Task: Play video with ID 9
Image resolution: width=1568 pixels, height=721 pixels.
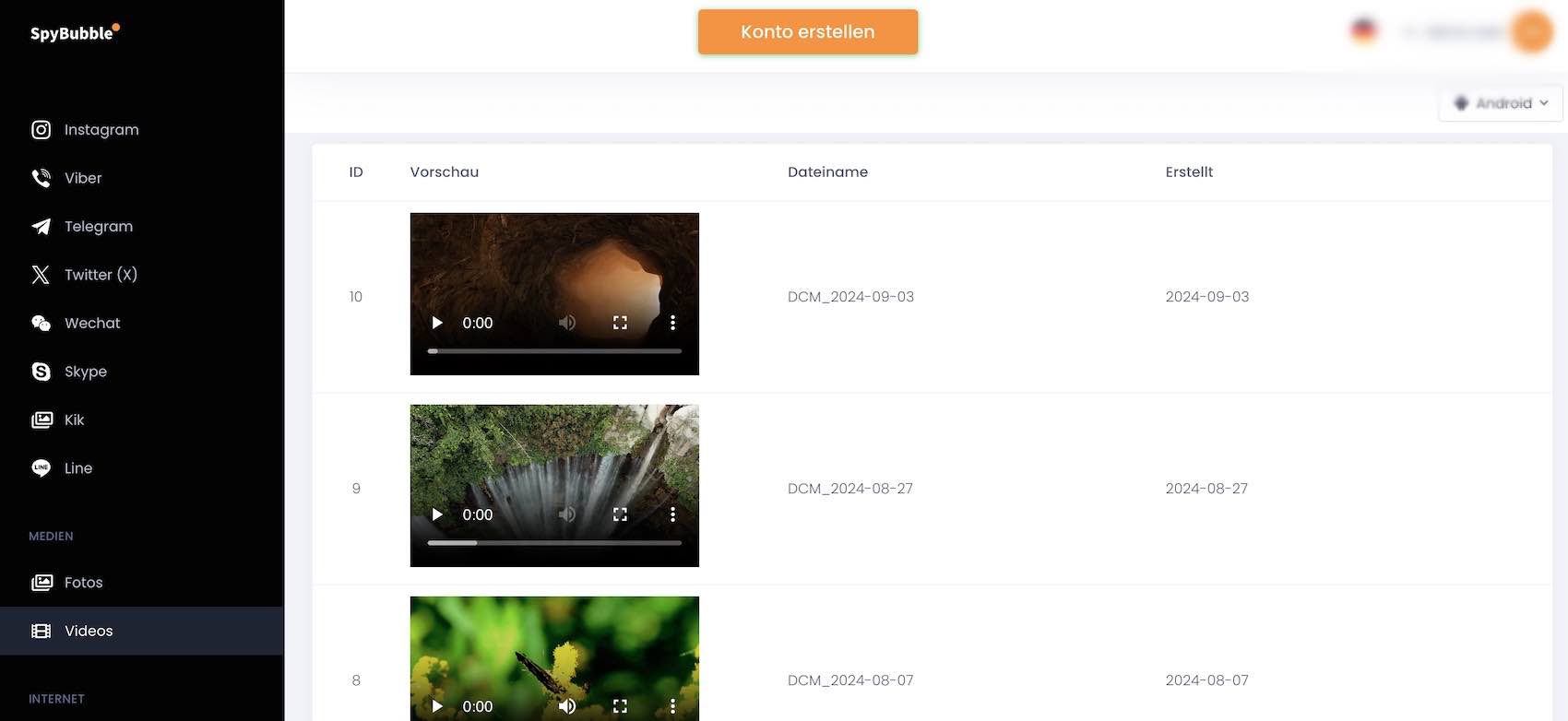Action: (x=437, y=514)
